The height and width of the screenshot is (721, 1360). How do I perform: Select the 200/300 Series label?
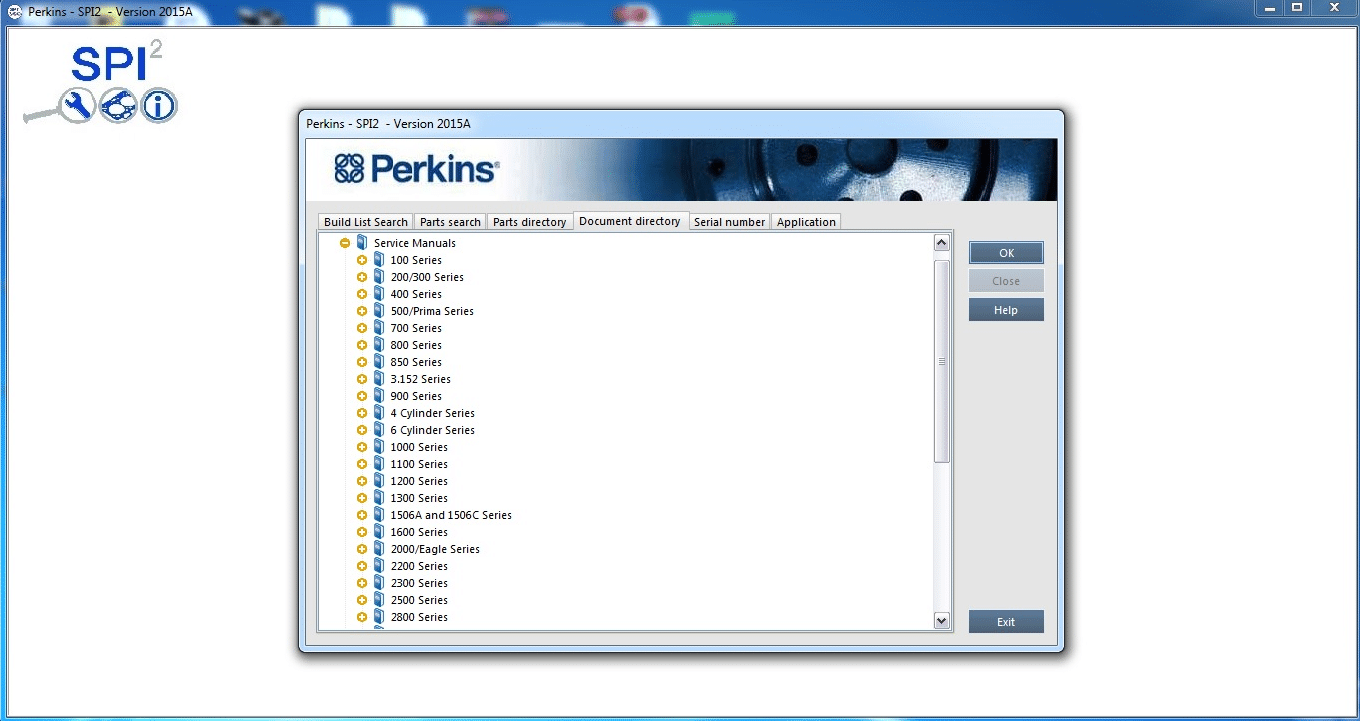pos(427,277)
